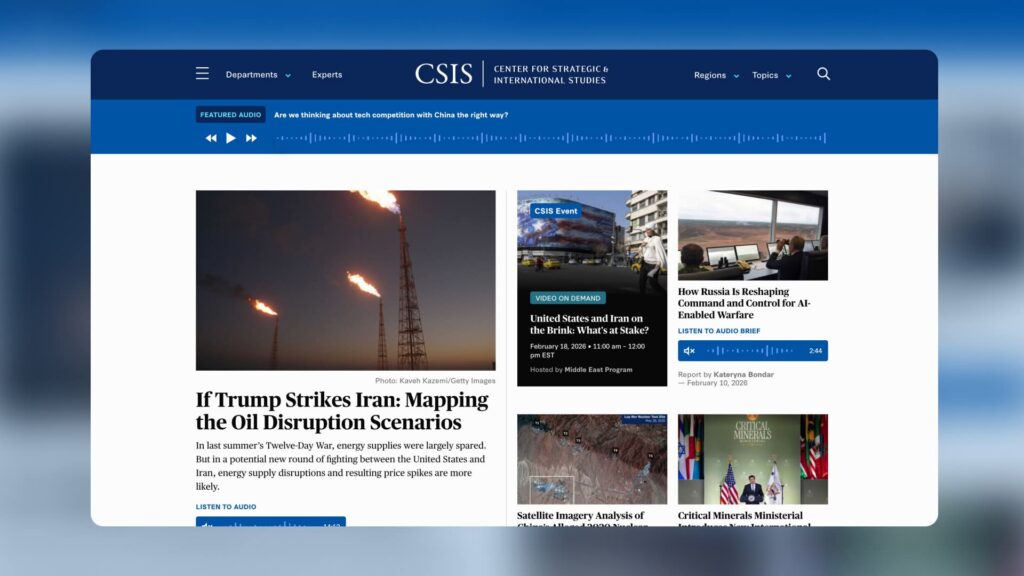Image resolution: width=1024 pixels, height=576 pixels.
Task: Play the featured audio
Action: [231, 138]
